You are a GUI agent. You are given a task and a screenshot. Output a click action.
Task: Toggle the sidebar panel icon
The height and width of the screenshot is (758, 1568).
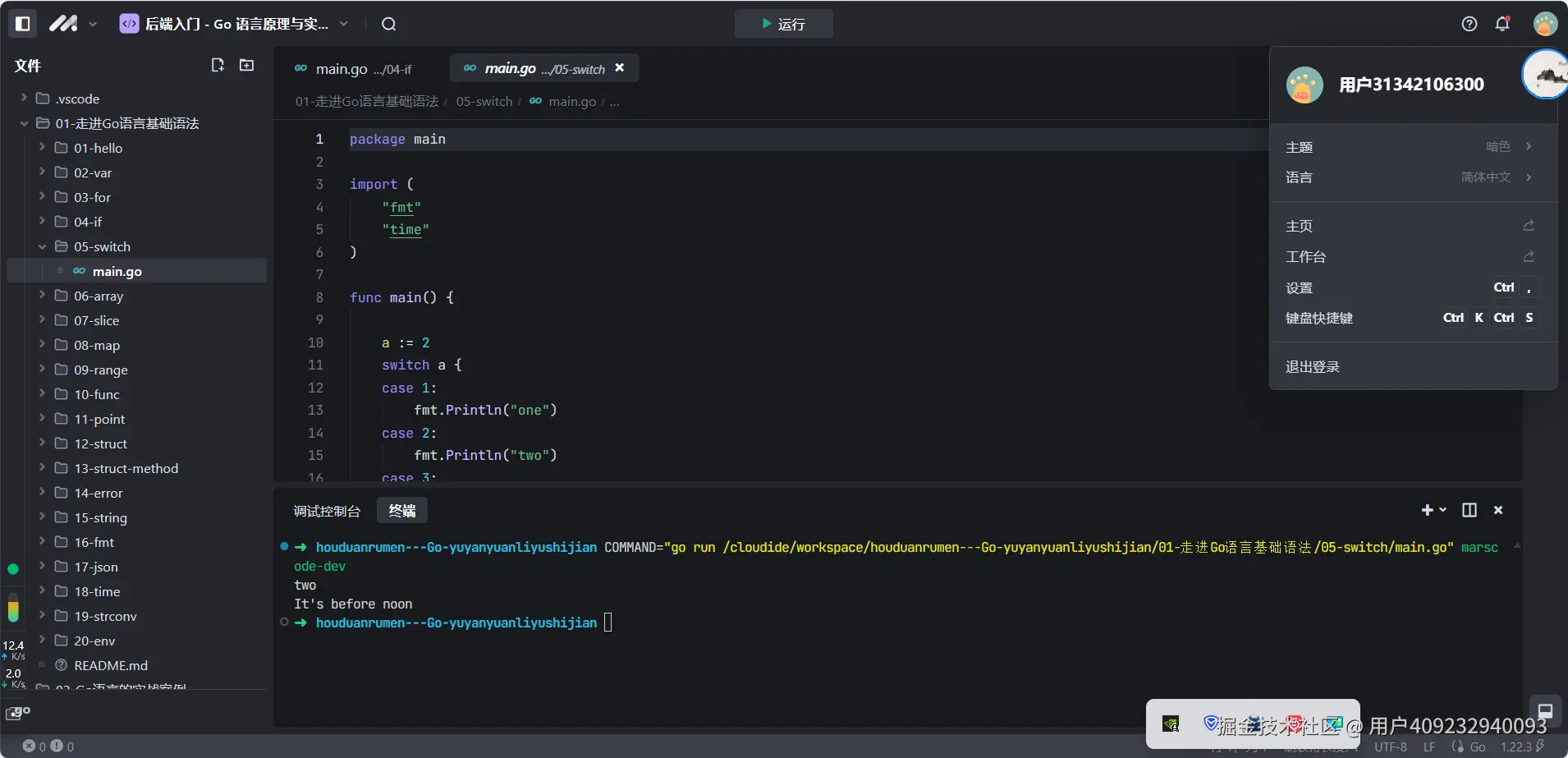pyautogui.click(x=23, y=24)
